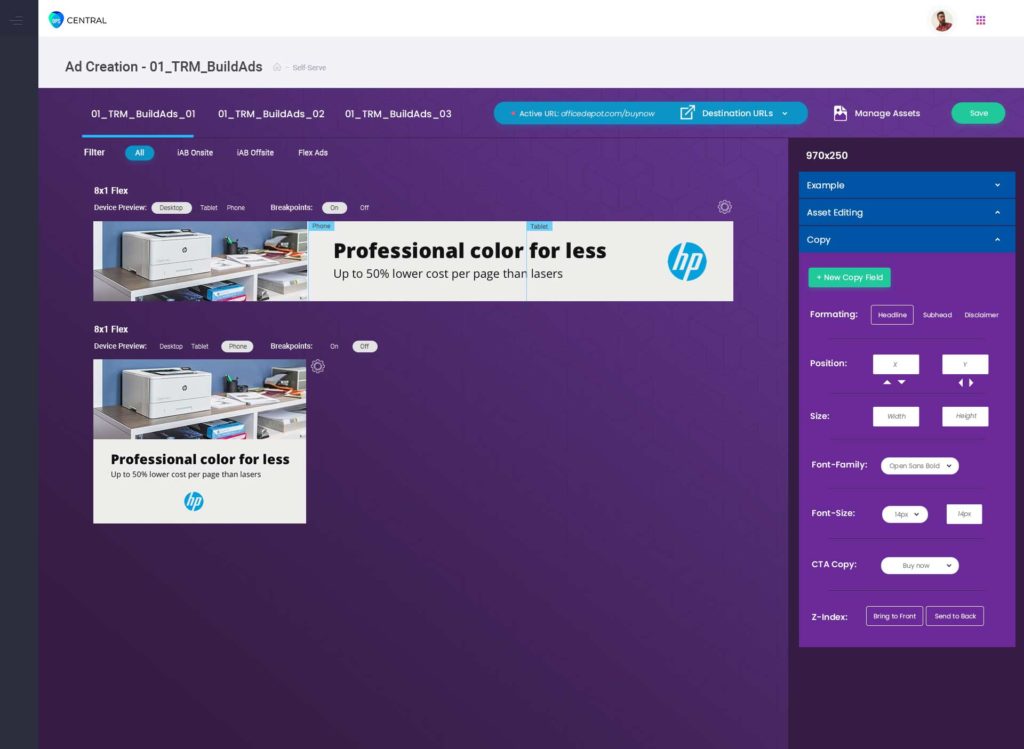Screen dimensions: 1024x749
Task: Switch to 01_TRM_BuildAds_02 tab
Action: [271, 114]
